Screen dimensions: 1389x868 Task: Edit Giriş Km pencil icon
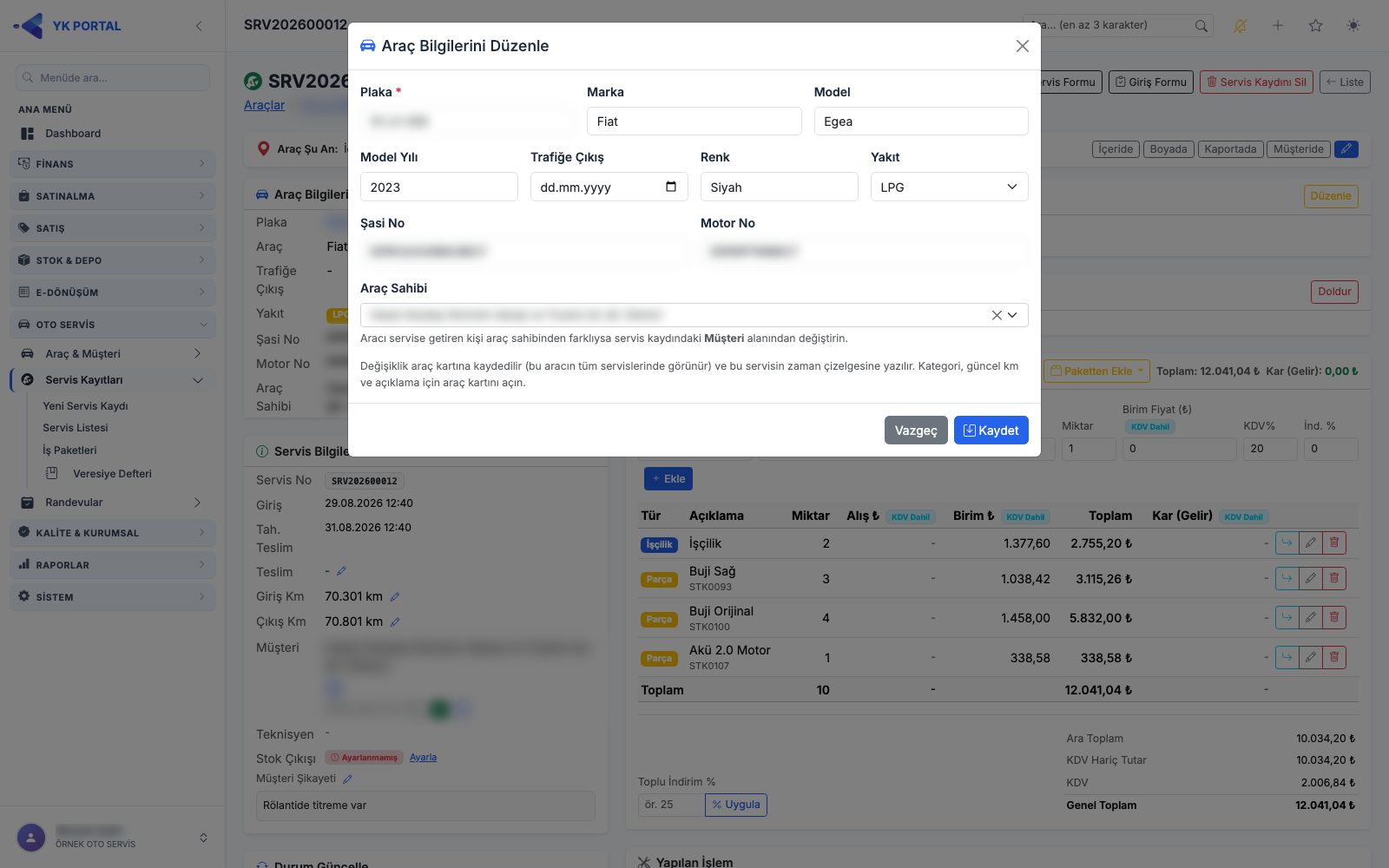pos(394,597)
